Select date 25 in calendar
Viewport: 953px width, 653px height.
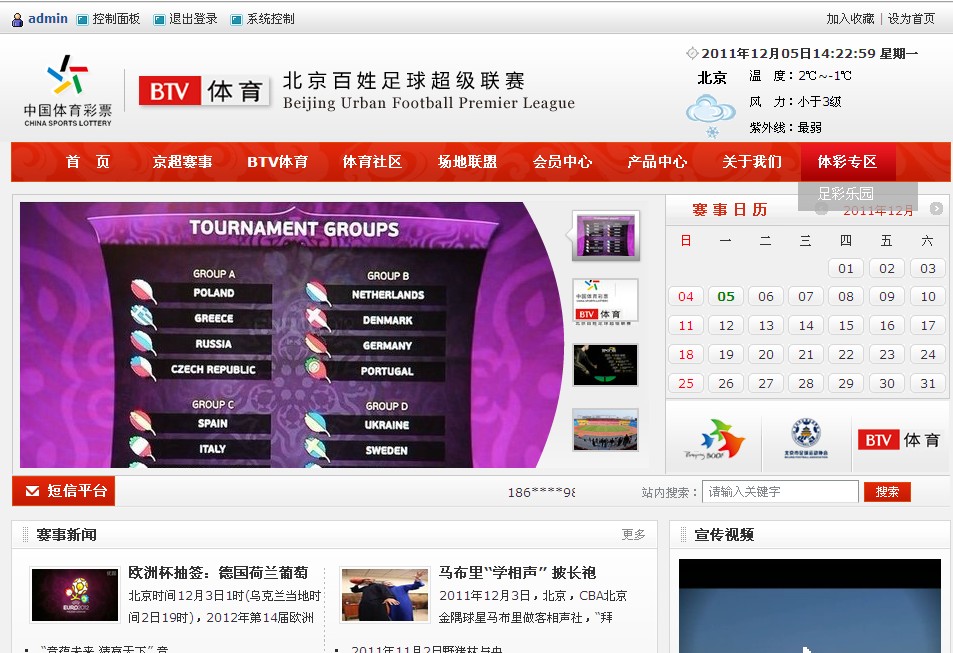click(686, 384)
